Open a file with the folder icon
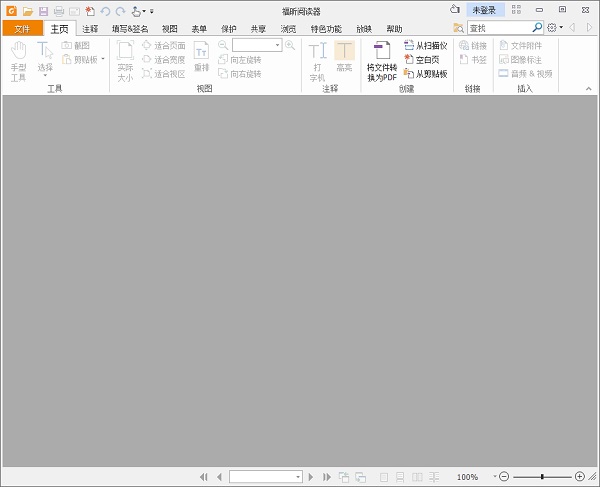Viewport: 600px width, 487px height. (28, 11)
